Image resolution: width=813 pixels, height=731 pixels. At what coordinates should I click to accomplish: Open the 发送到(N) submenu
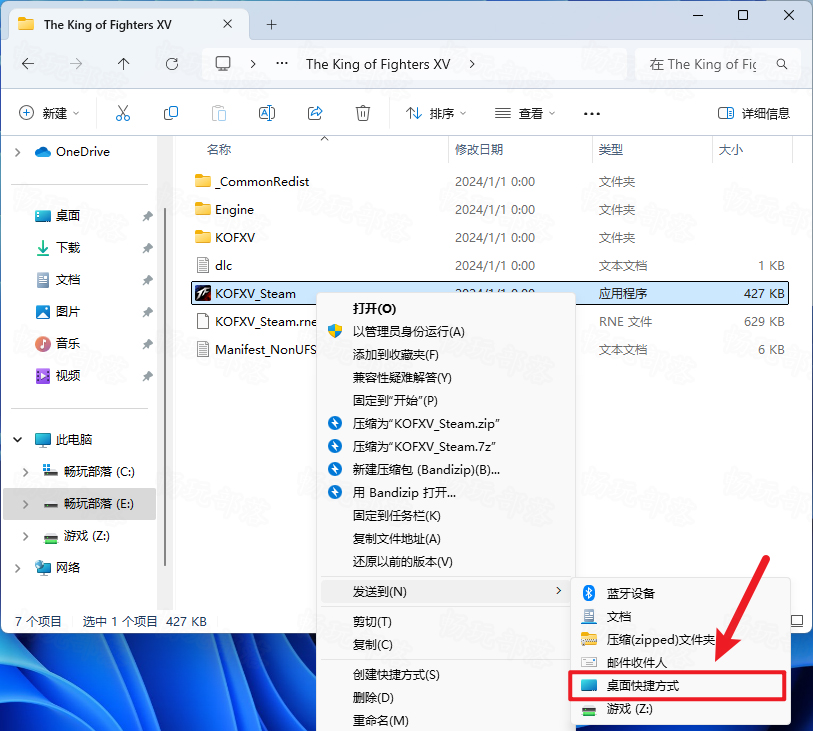click(x=445, y=592)
